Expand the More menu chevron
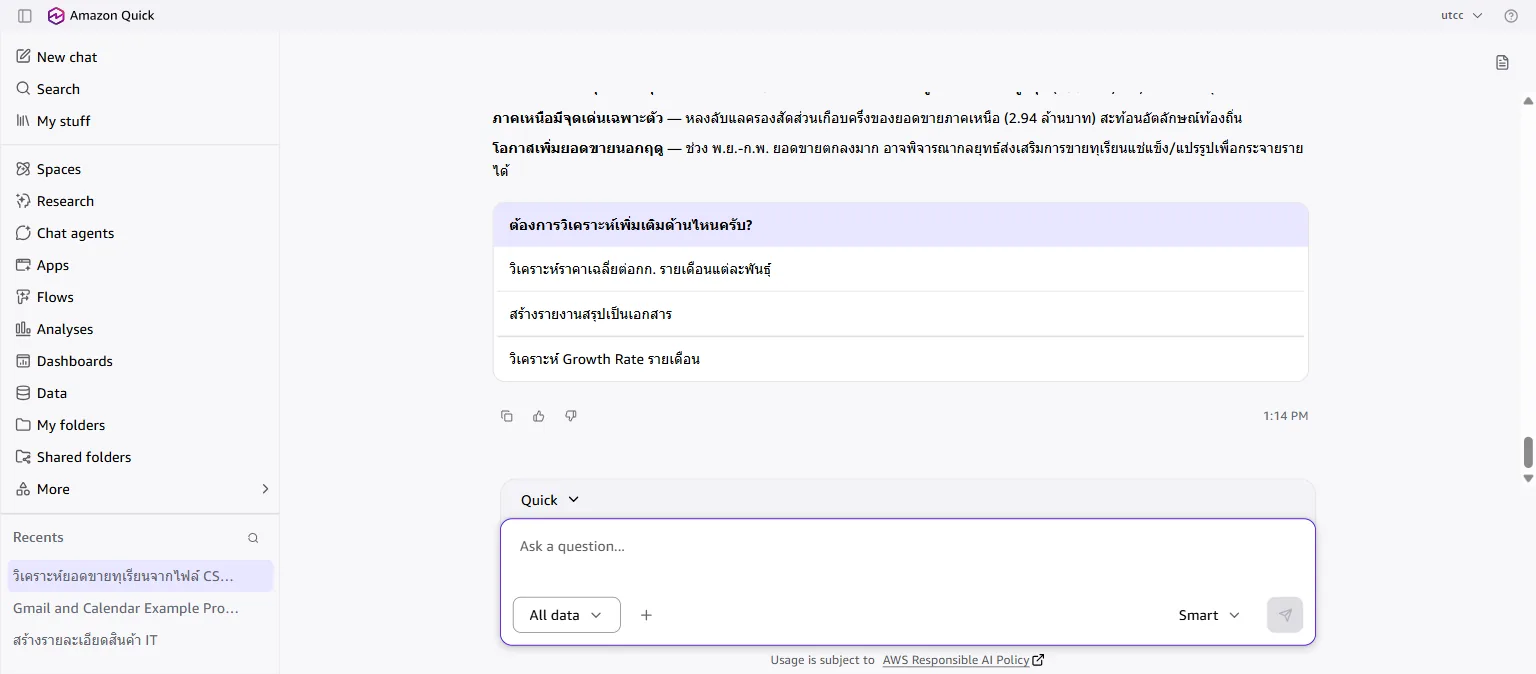 pos(265,489)
